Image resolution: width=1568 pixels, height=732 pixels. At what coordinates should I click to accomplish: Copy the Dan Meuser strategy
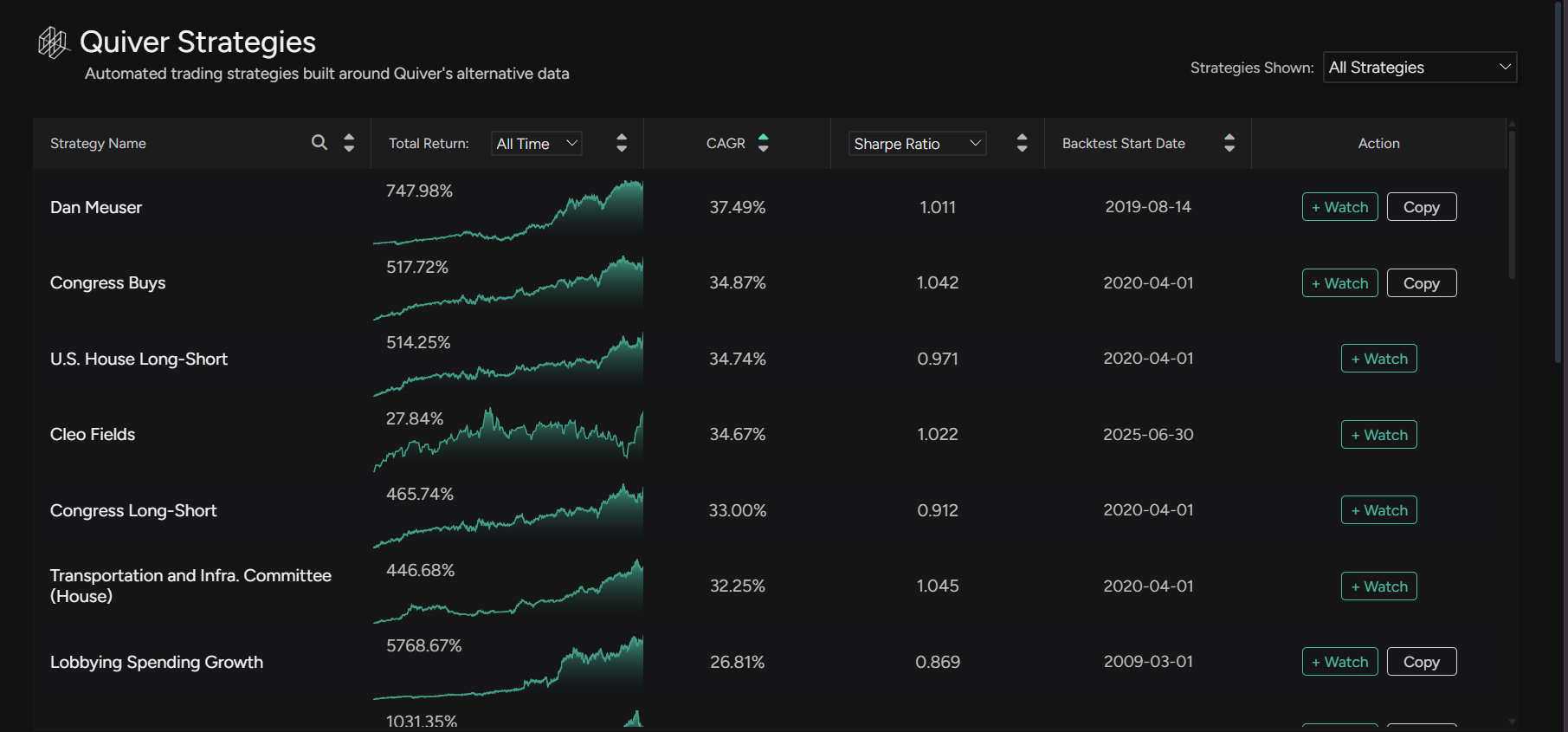click(1421, 207)
